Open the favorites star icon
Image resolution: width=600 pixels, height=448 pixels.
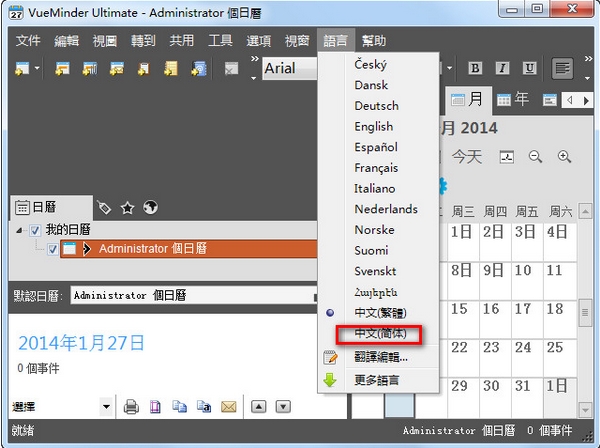(x=127, y=208)
